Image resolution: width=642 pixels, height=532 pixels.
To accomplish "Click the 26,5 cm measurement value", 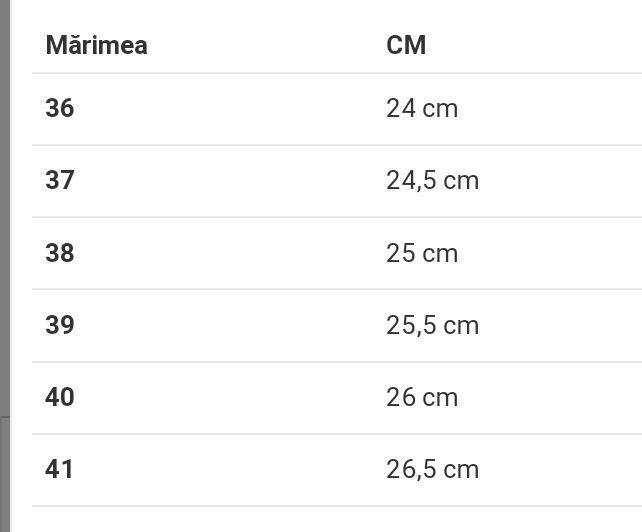I will coord(432,469).
